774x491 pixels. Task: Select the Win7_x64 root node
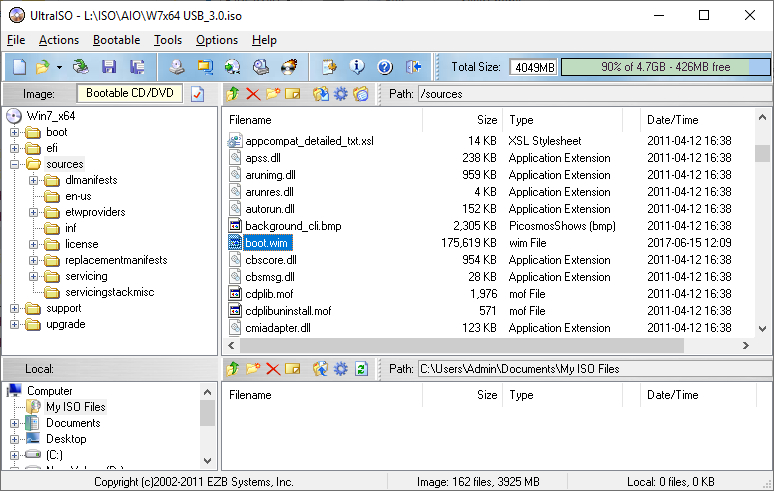pyautogui.click(x=51, y=116)
